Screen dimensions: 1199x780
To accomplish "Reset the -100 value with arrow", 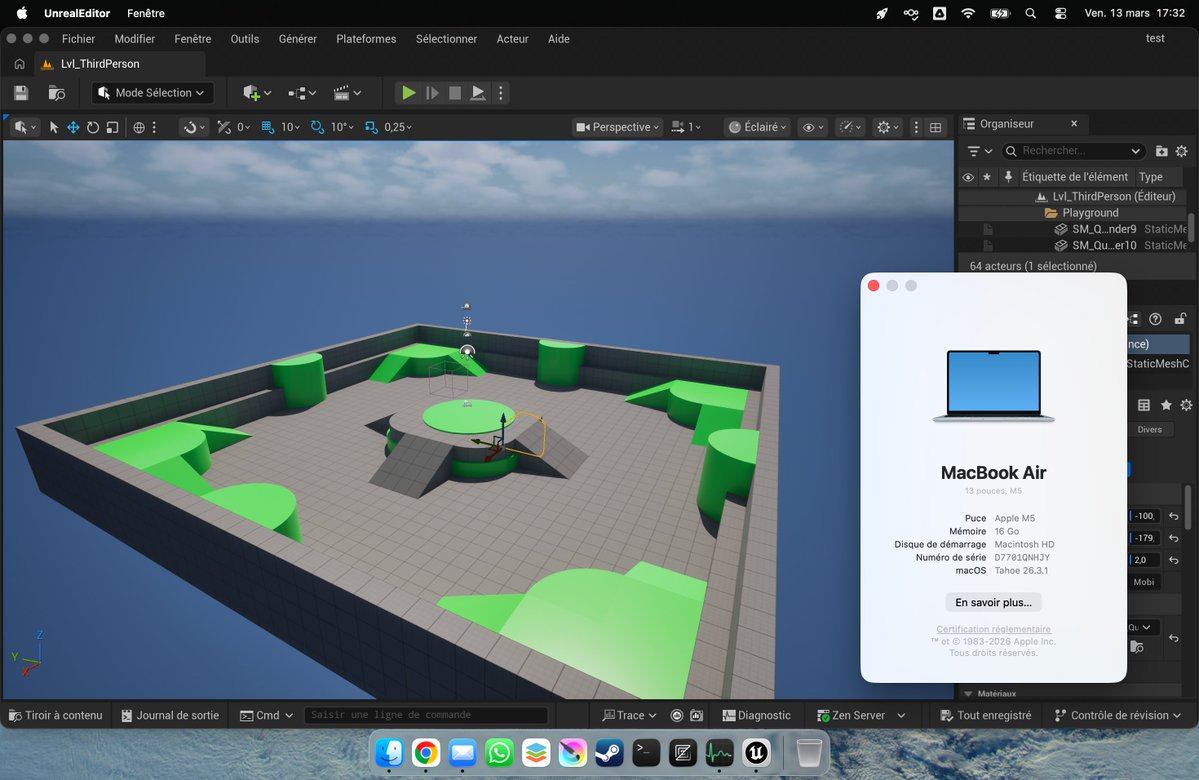I will [1174, 516].
